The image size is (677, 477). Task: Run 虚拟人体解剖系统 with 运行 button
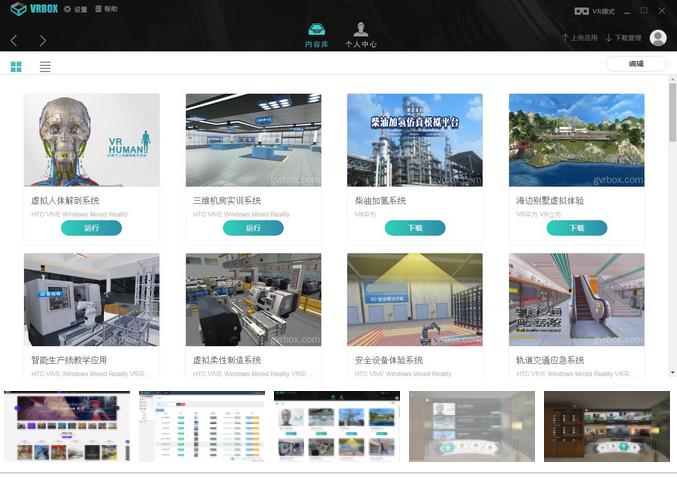91,228
